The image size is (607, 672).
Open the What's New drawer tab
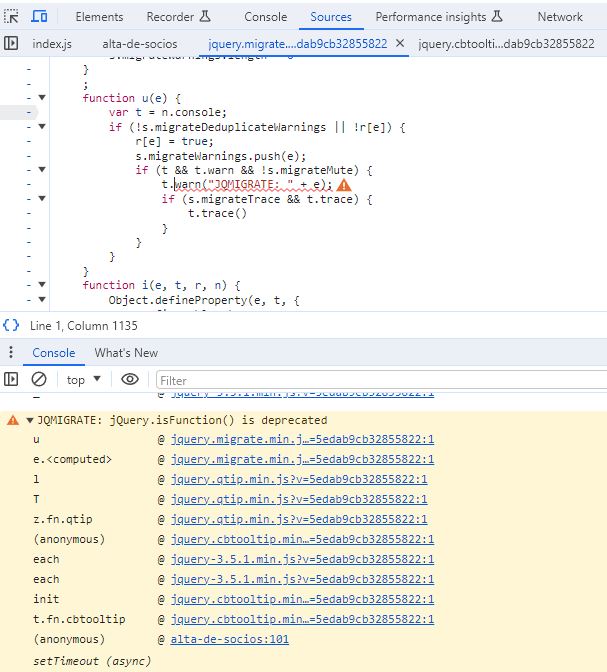(126, 353)
